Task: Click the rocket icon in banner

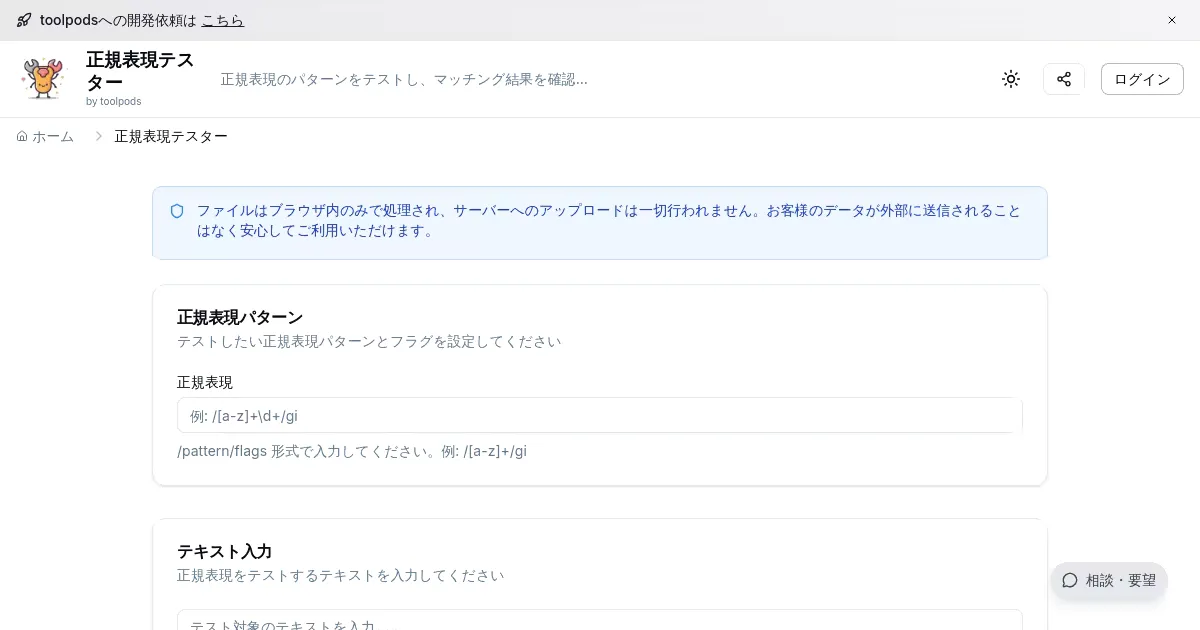Action: (x=24, y=20)
